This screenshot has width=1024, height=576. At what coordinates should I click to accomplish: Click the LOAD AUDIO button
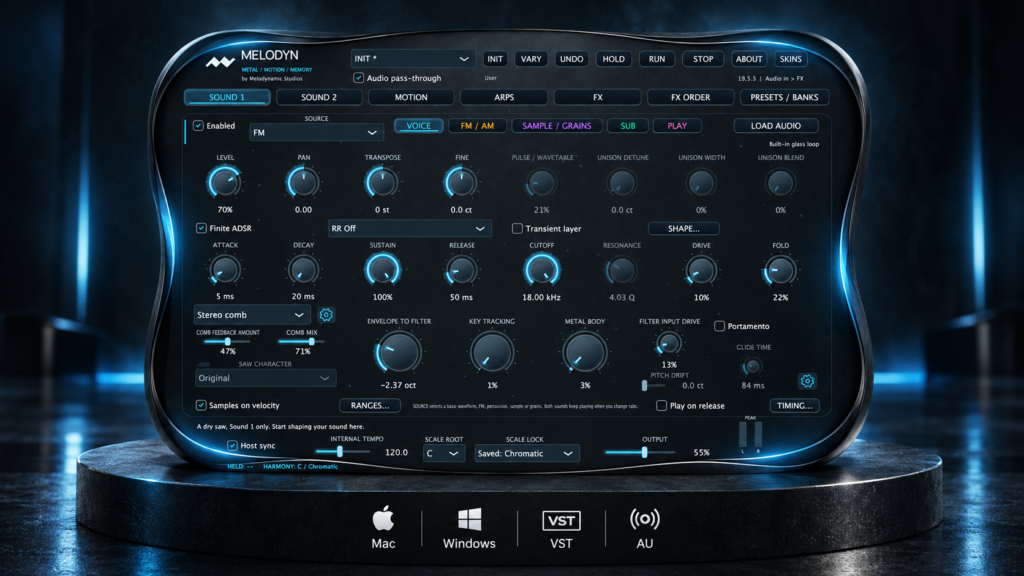coord(776,126)
